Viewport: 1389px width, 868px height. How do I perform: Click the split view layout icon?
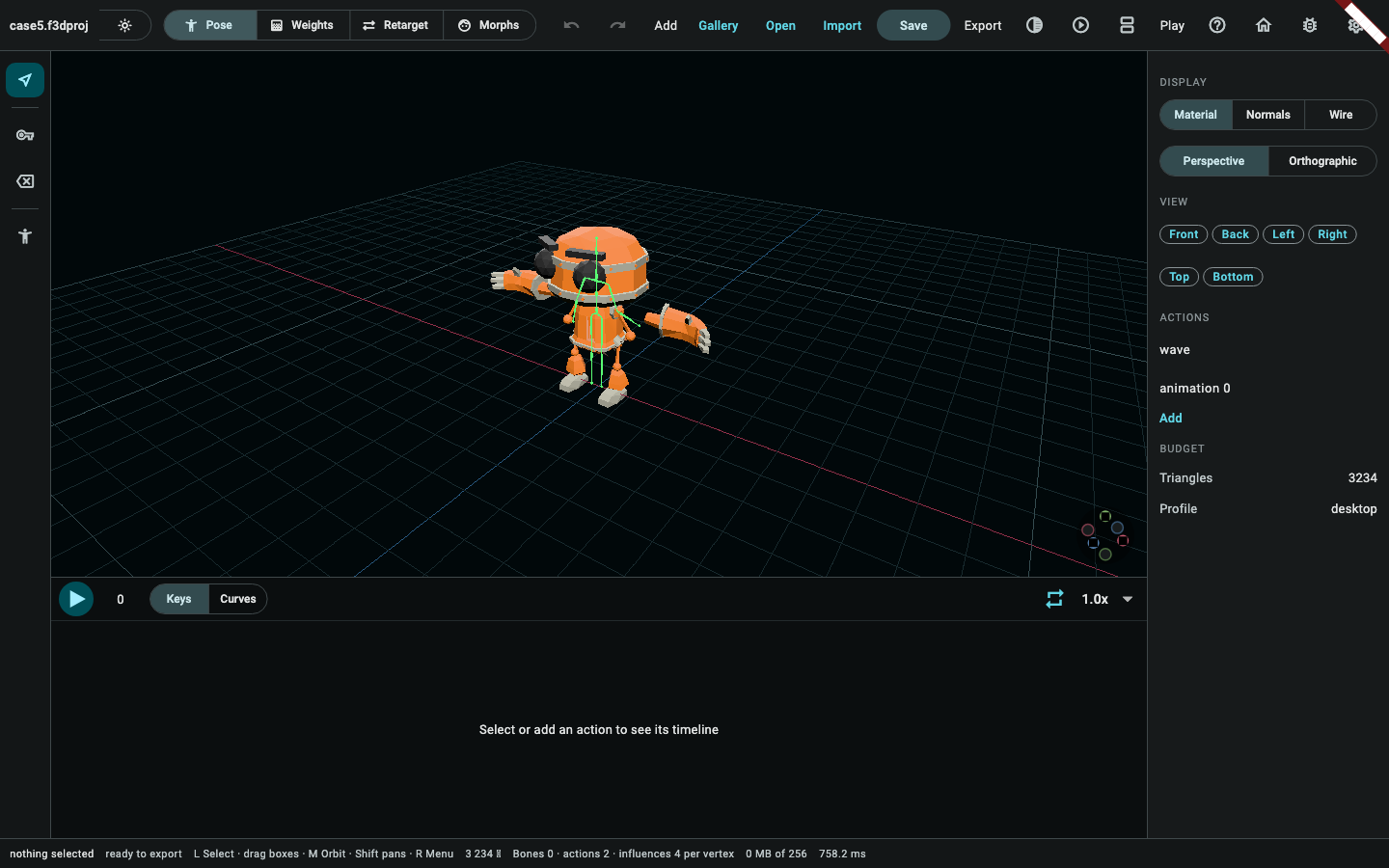pos(1127,25)
